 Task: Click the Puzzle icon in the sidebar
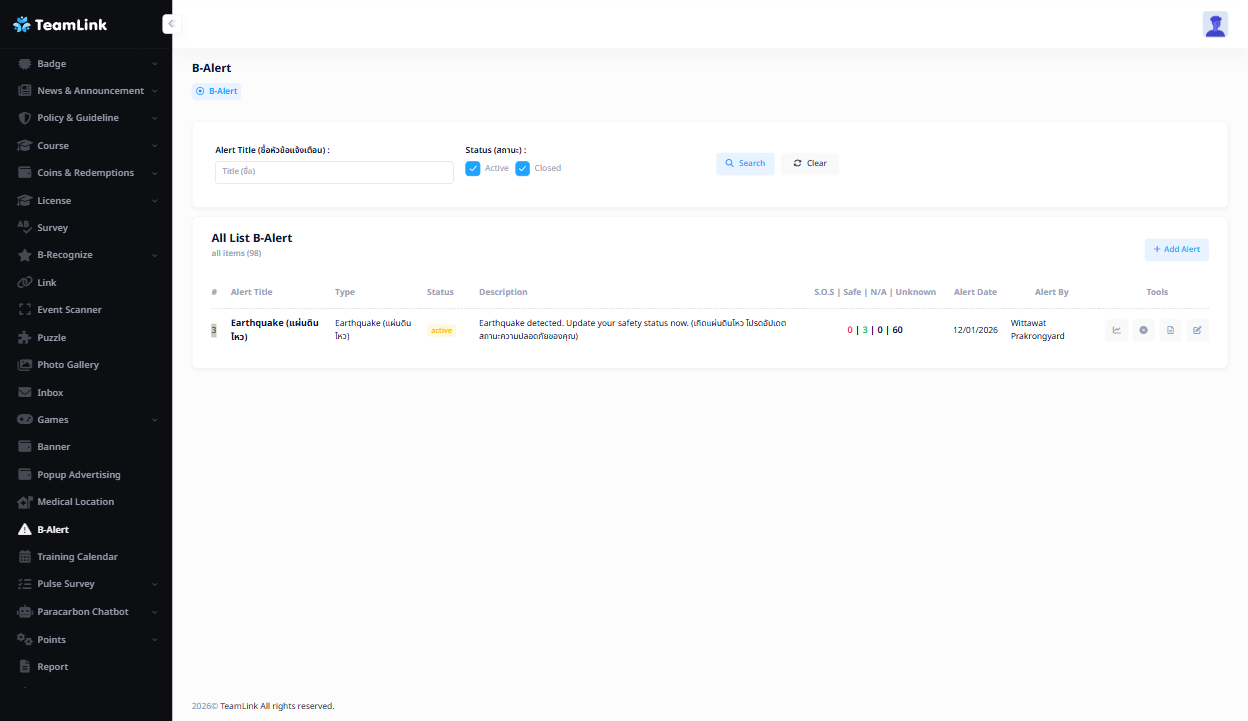[x=25, y=338]
